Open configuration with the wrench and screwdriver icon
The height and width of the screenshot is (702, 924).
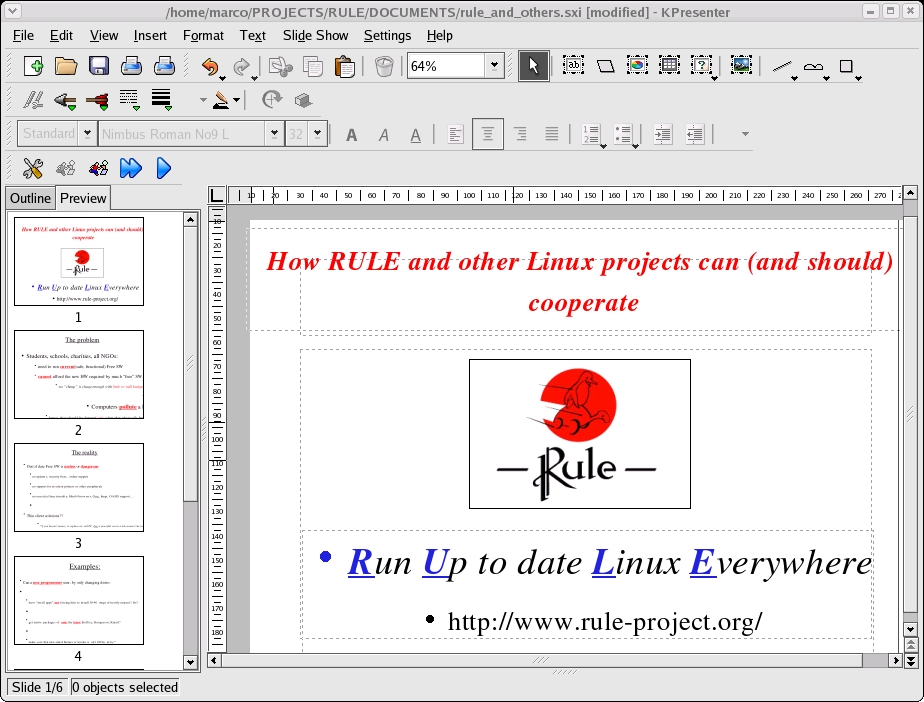[32, 169]
